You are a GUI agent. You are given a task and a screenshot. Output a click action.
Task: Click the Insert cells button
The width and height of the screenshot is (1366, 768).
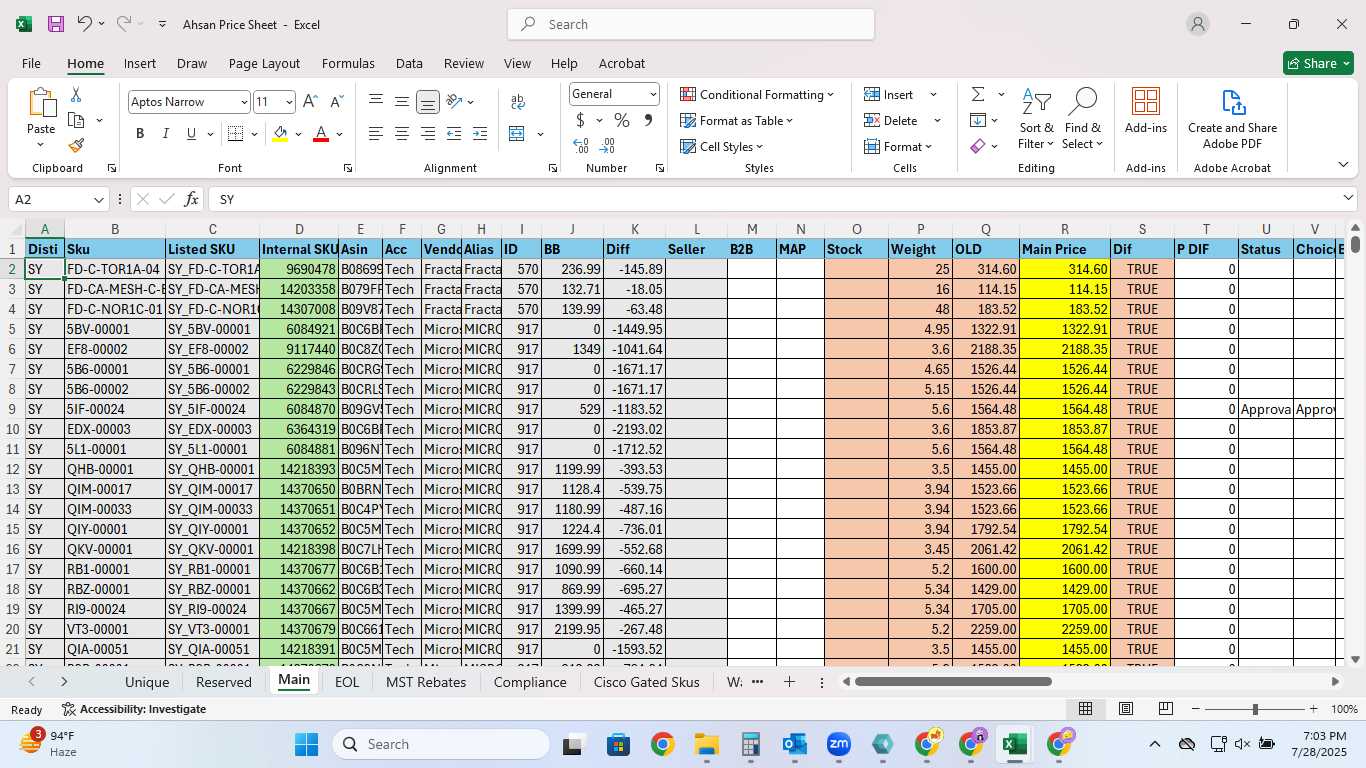click(890, 94)
